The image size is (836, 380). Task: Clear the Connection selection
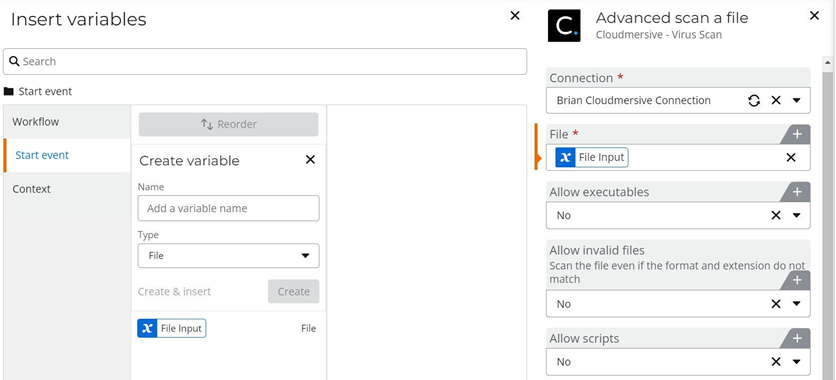tap(776, 100)
